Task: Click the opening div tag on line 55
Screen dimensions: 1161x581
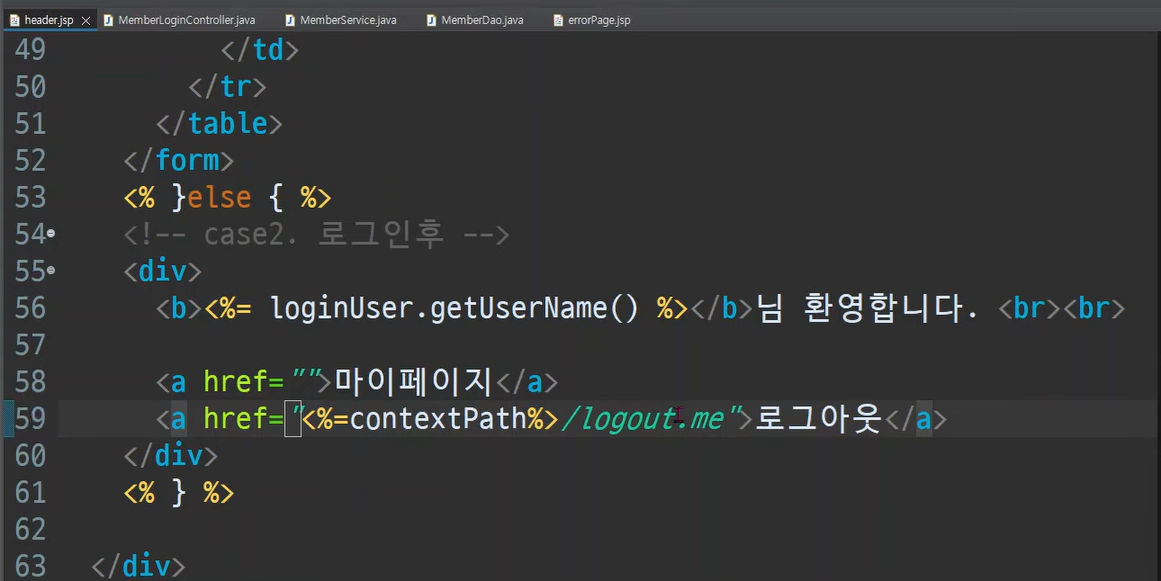Action: point(162,271)
